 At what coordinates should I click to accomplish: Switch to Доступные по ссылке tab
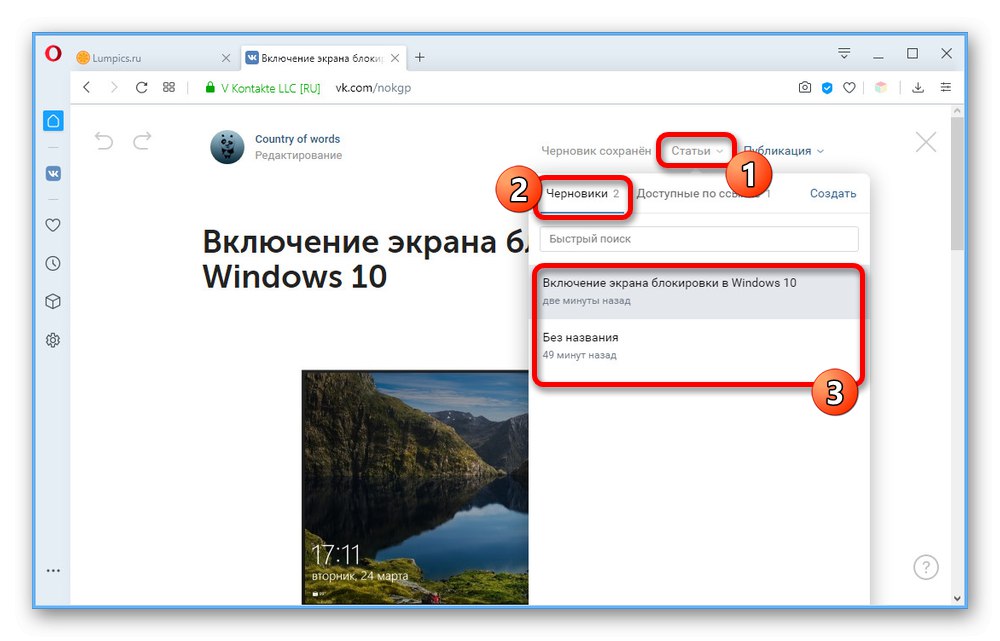703,194
